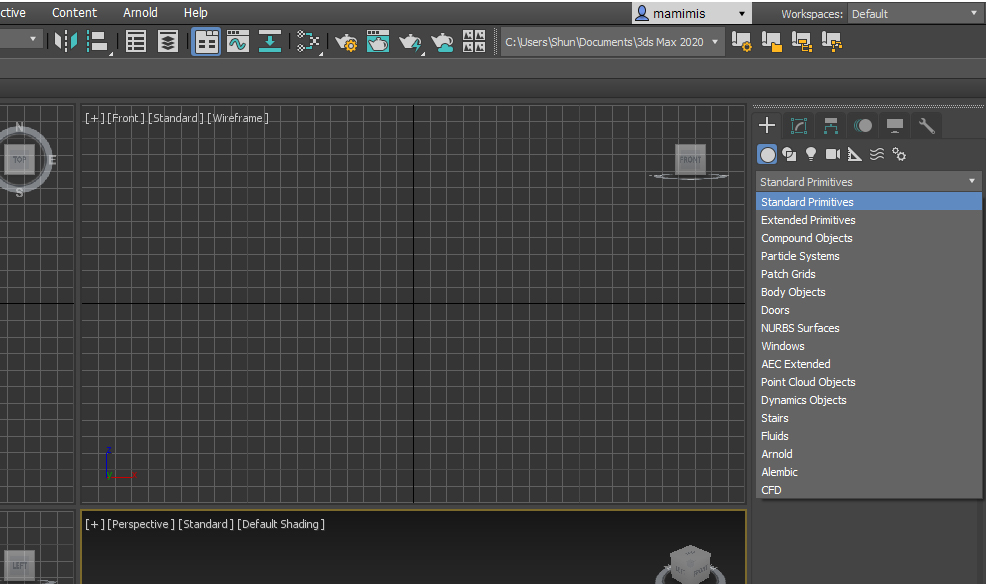
Task: Click the Front ViewCube face
Action: tap(691, 160)
